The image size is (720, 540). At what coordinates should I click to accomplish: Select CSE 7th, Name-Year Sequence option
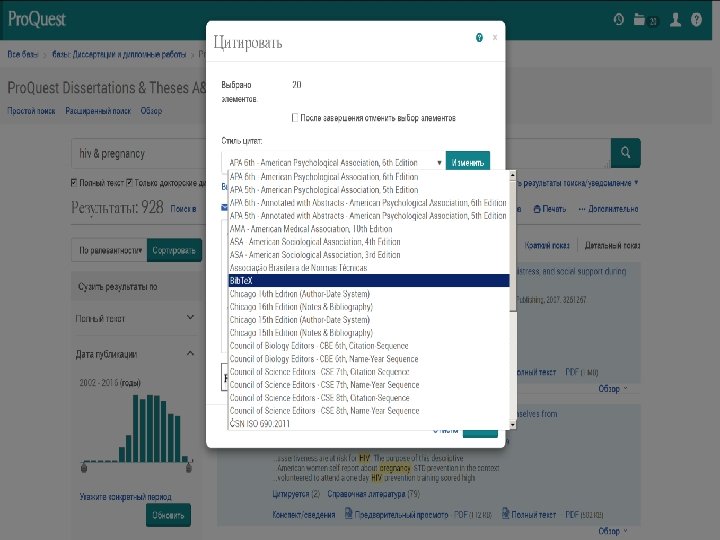[x=369, y=385]
